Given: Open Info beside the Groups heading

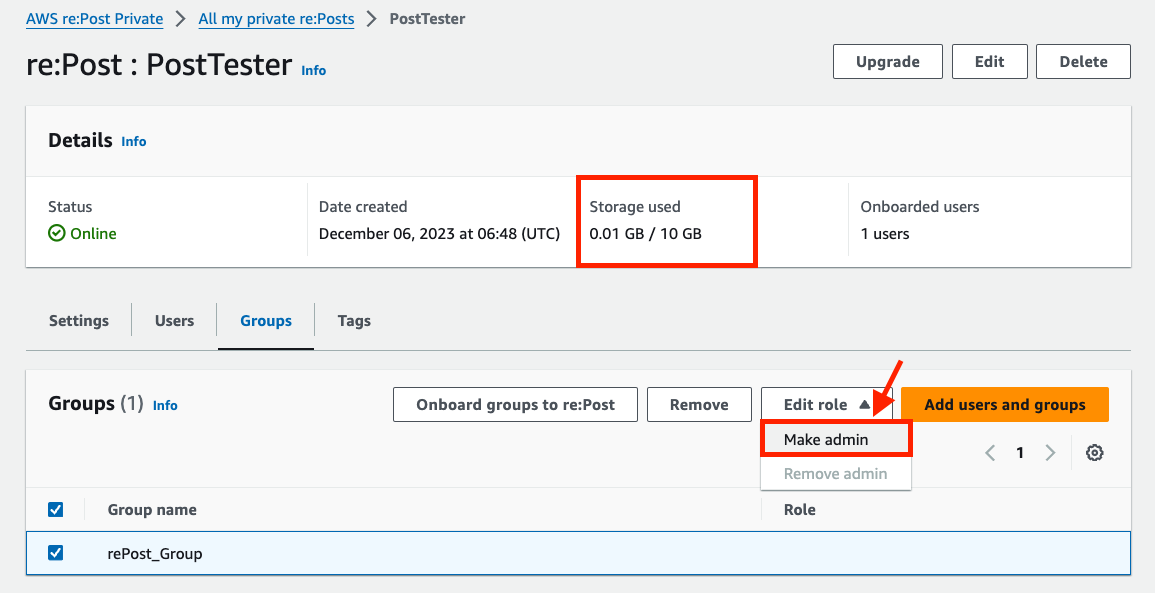Looking at the screenshot, I should tap(165, 405).
